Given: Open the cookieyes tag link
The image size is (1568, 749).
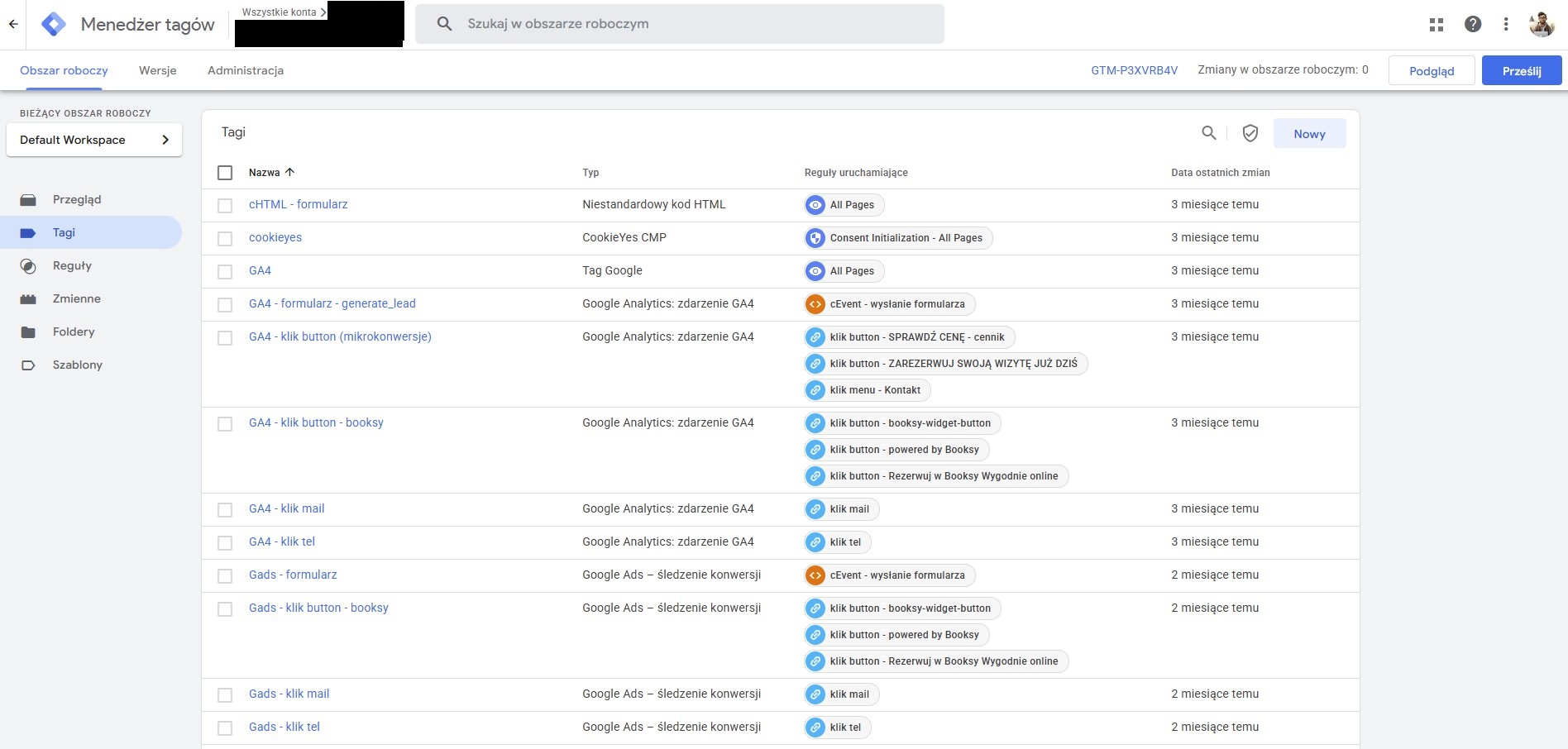Looking at the screenshot, I should click(275, 237).
